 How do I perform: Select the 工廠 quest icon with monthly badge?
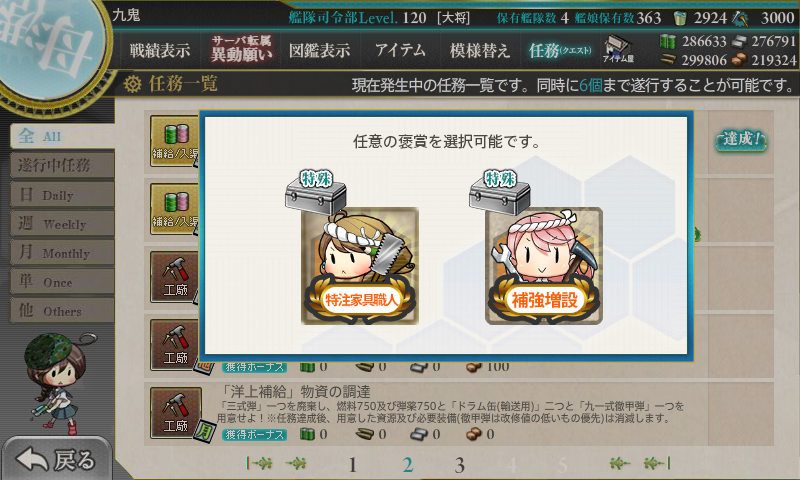click(x=176, y=413)
